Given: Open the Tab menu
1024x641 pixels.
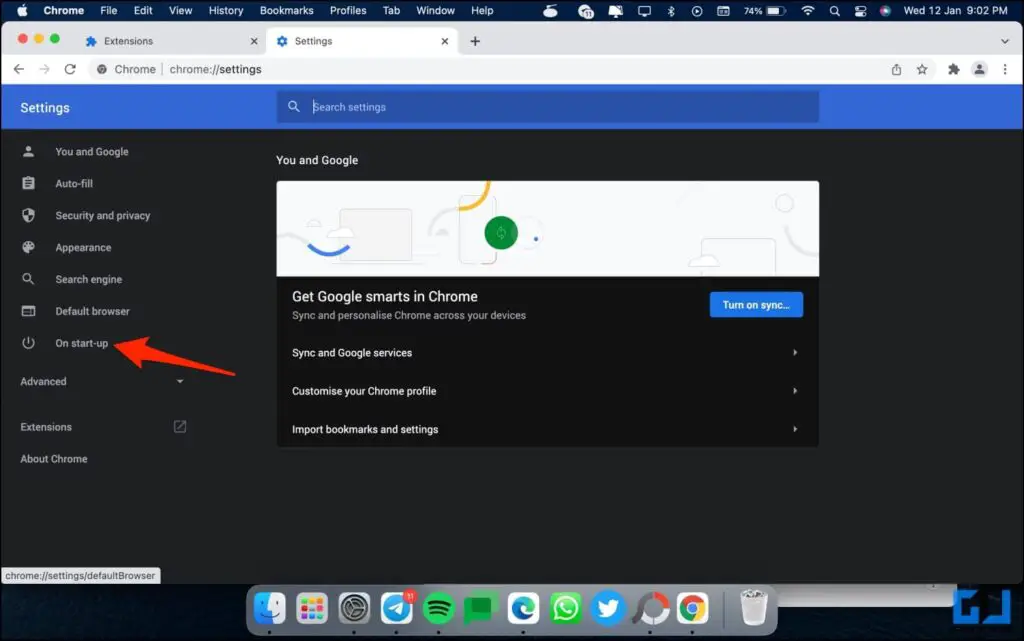Looking at the screenshot, I should click(391, 10).
